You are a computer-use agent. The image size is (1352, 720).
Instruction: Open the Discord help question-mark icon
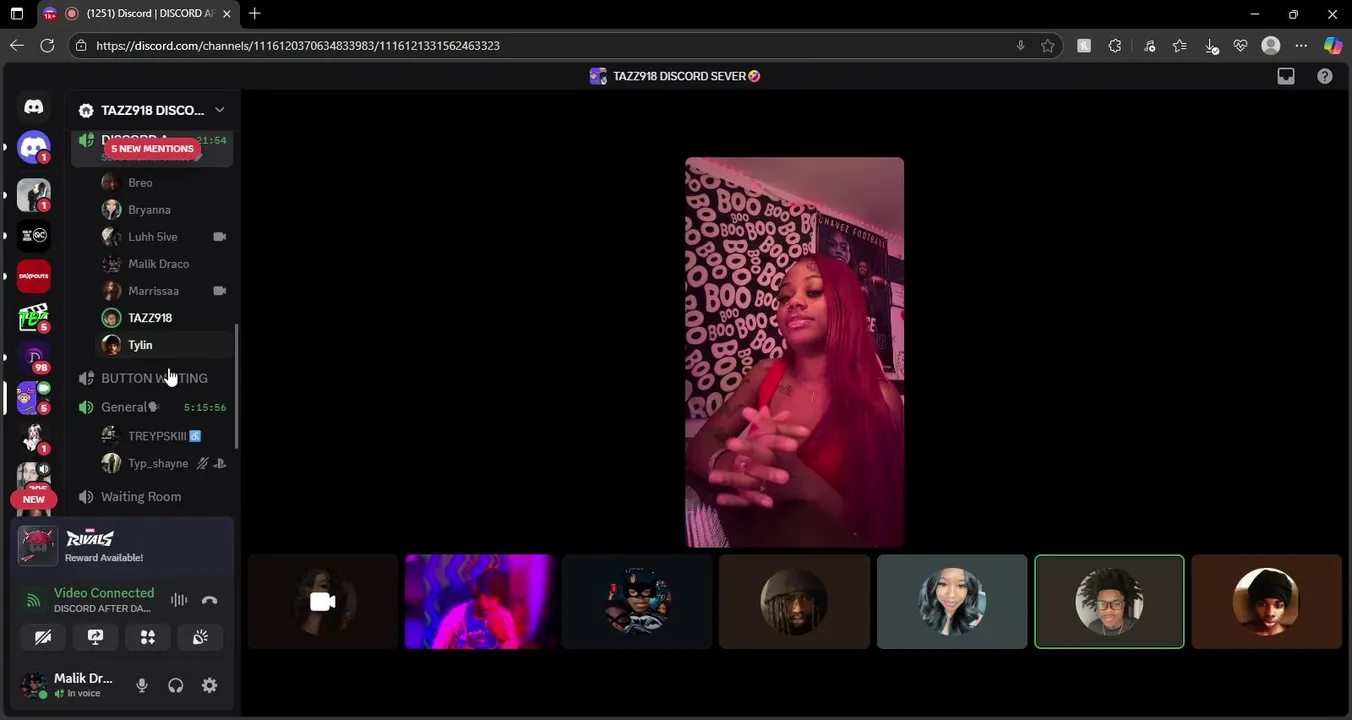[1325, 76]
